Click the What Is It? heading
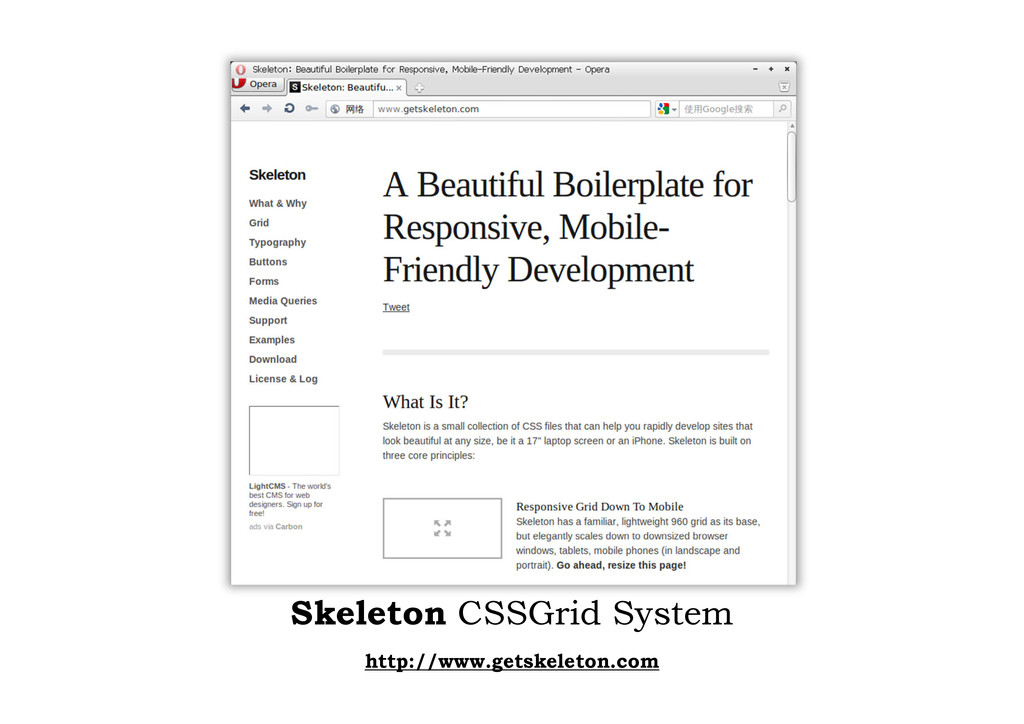Viewport: 1024px width, 724px height. [x=425, y=402]
